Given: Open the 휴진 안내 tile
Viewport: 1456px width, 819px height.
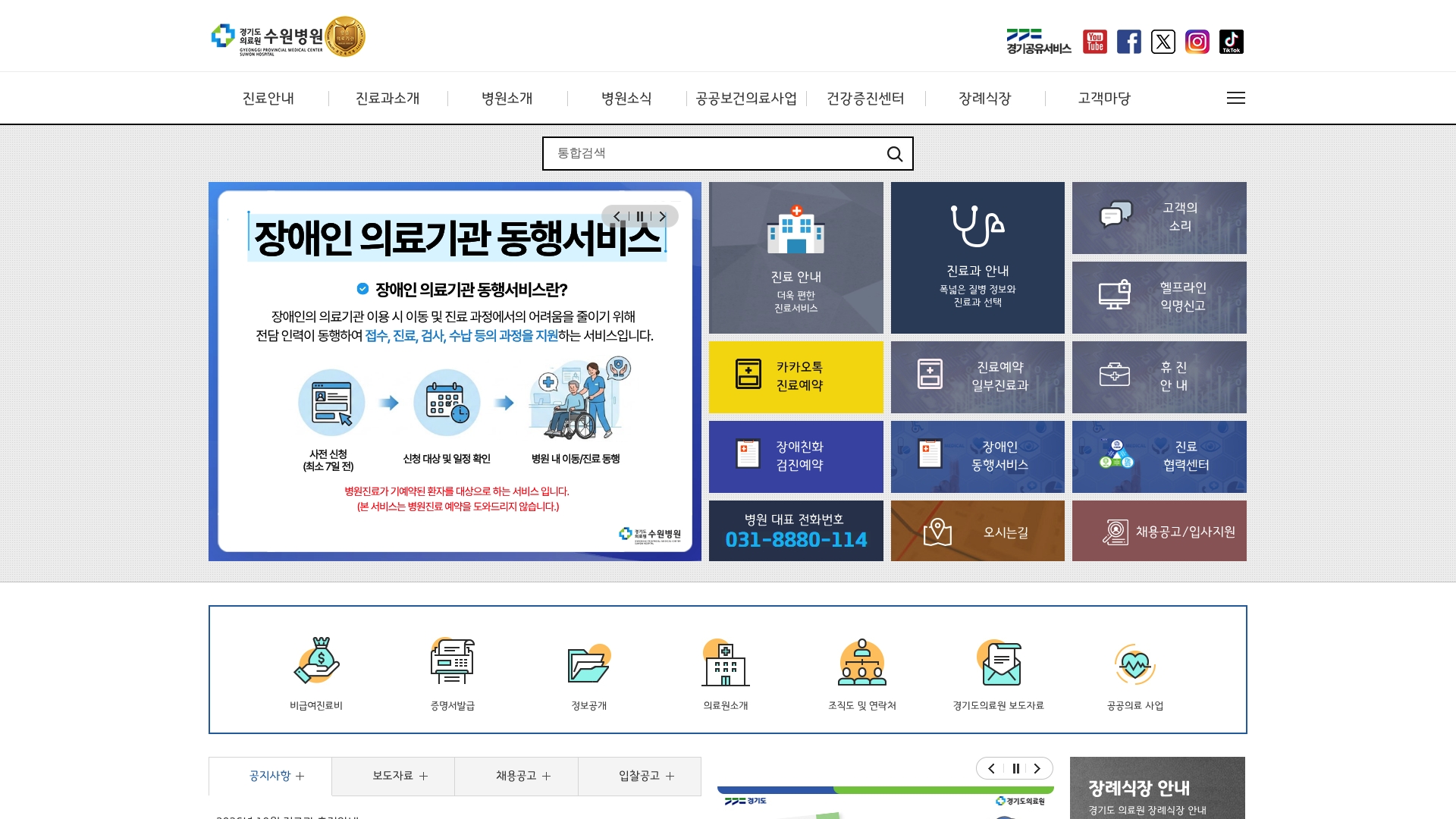Looking at the screenshot, I should tap(1159, 377).
